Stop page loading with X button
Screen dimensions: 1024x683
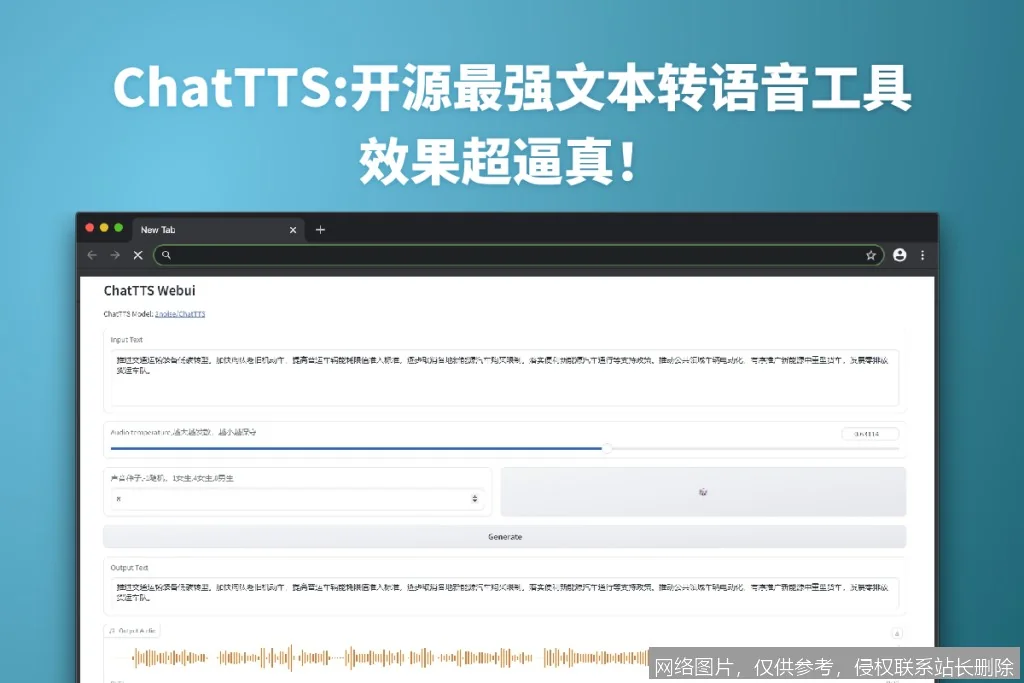[x=138, y=255]
